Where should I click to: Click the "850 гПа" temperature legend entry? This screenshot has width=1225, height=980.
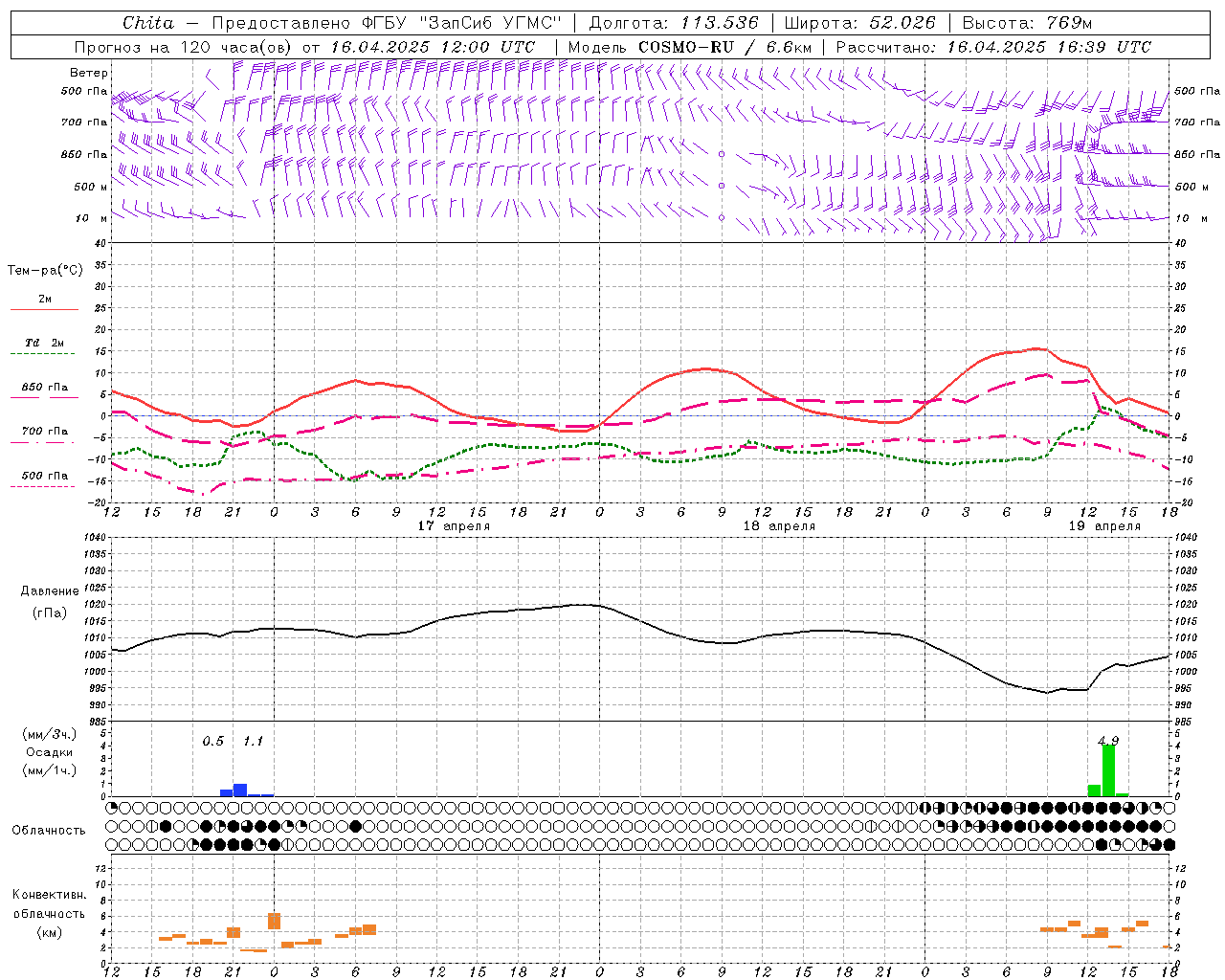[45, 388]
